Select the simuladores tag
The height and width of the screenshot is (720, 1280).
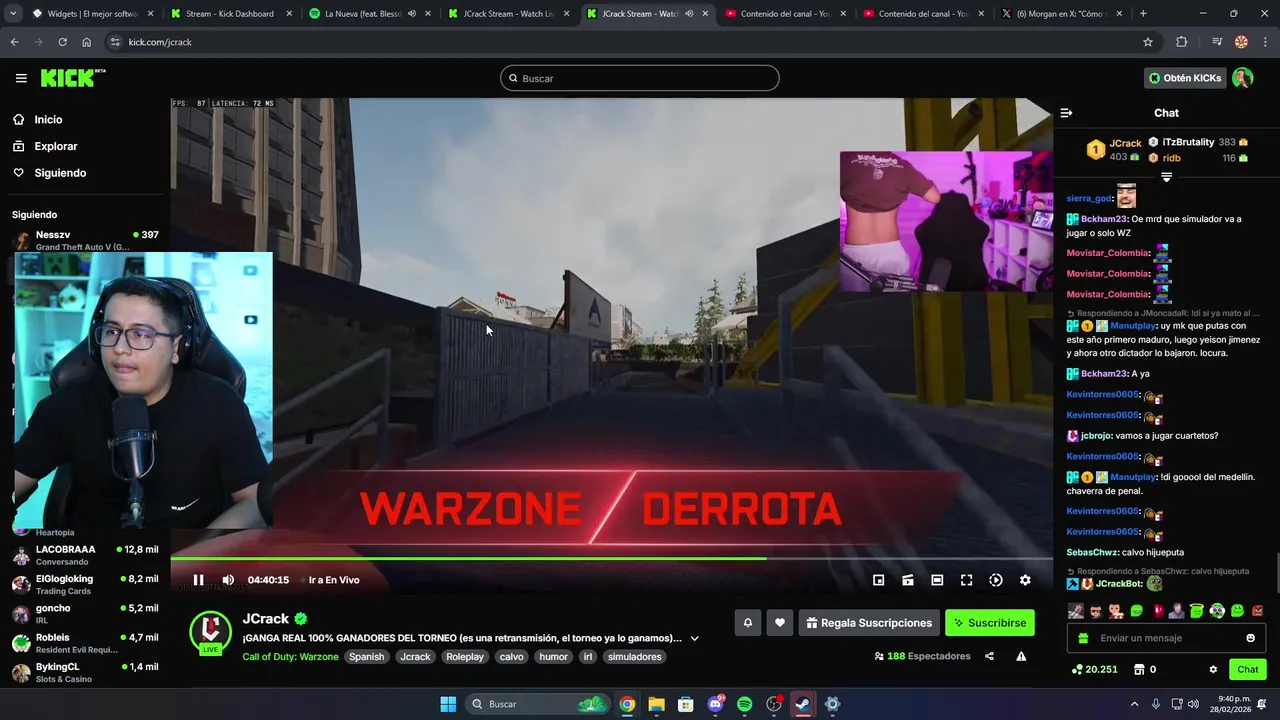[x=635, y=657]
